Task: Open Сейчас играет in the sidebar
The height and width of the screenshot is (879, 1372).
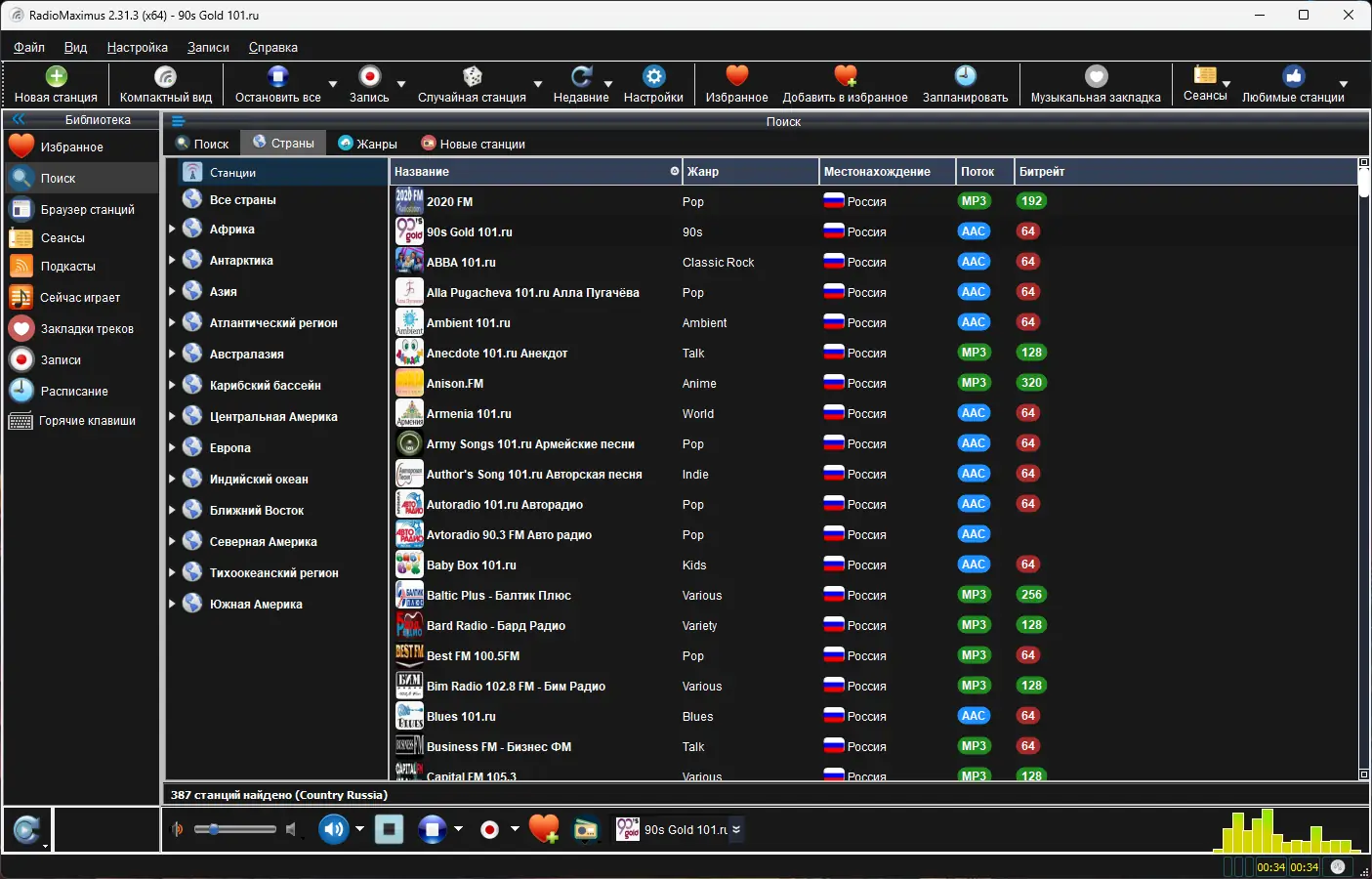Action: (82, 297)
